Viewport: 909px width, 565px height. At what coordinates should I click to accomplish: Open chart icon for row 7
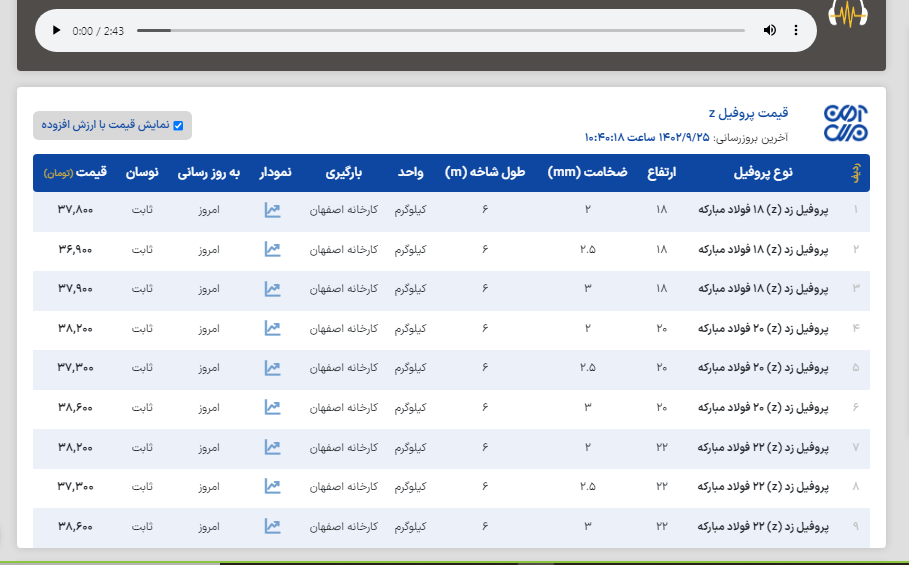click(272, 447)
